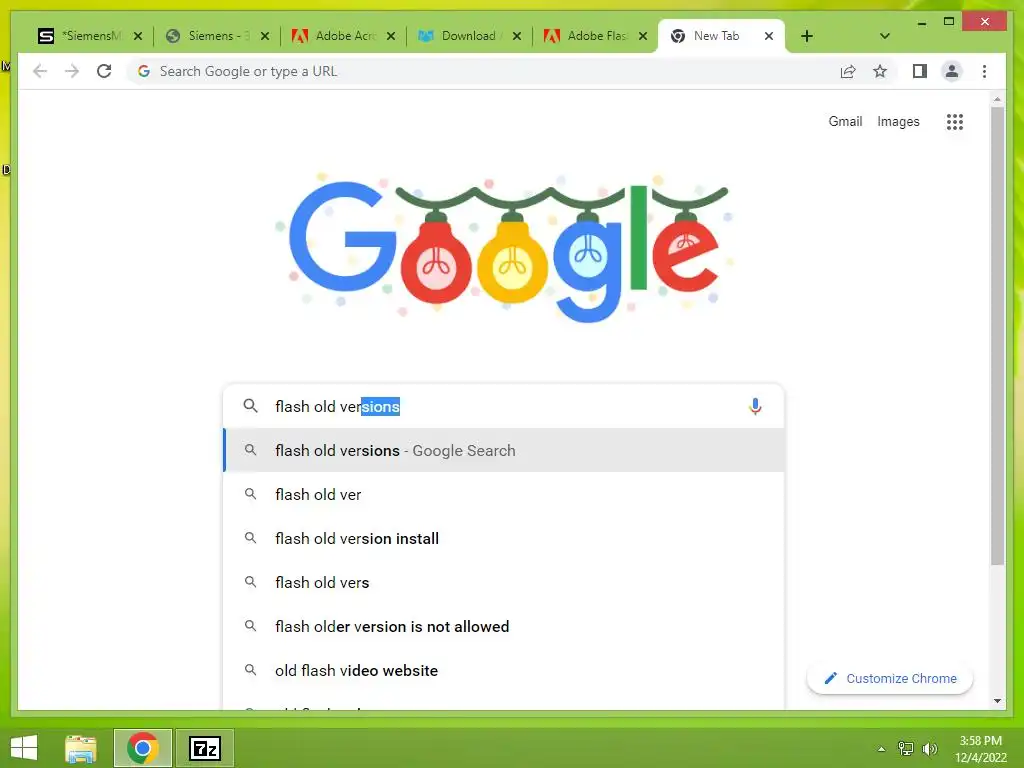1024x768 pixels.
Task: Choose suggestion 'flash old version install'
Action: click(x=504, y=538)
